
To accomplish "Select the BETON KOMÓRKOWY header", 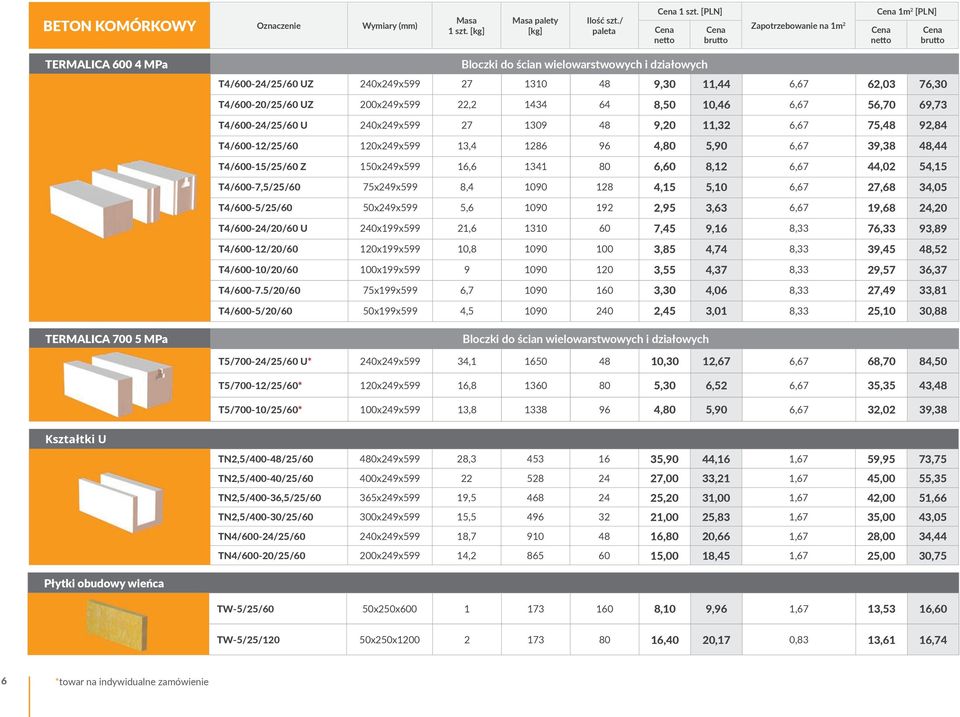I will pyautogui.click(x=119, y=26).
